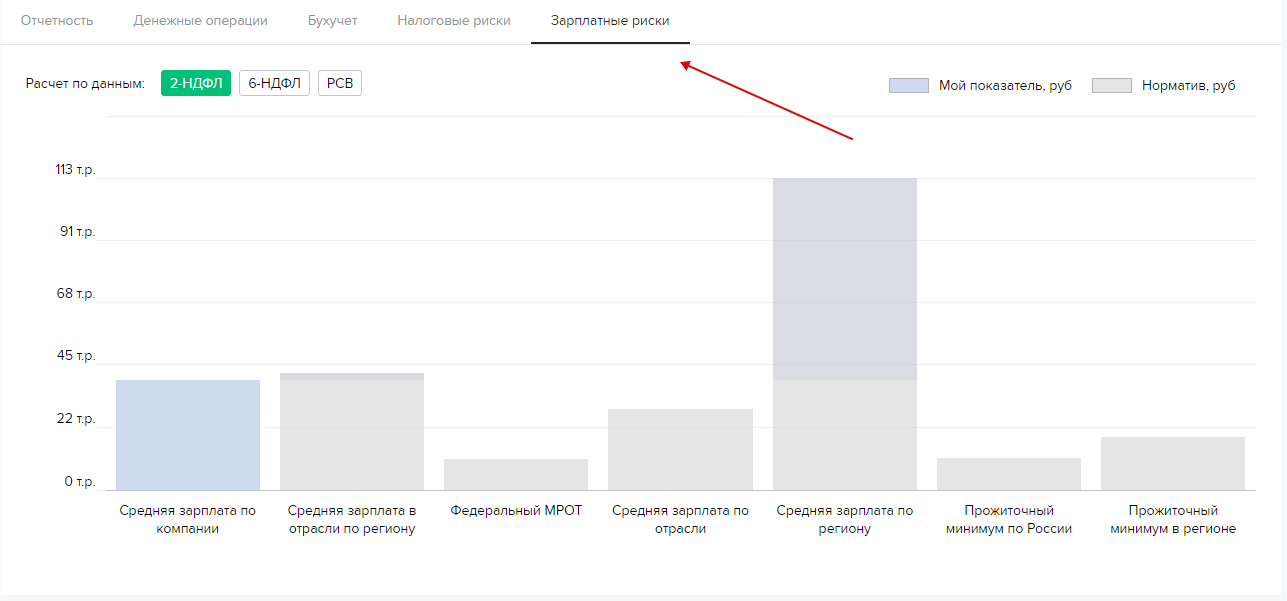Screen dimensions: 1287x601
Task: Switch to the Денежные операции tab
Action: point(200,21)
